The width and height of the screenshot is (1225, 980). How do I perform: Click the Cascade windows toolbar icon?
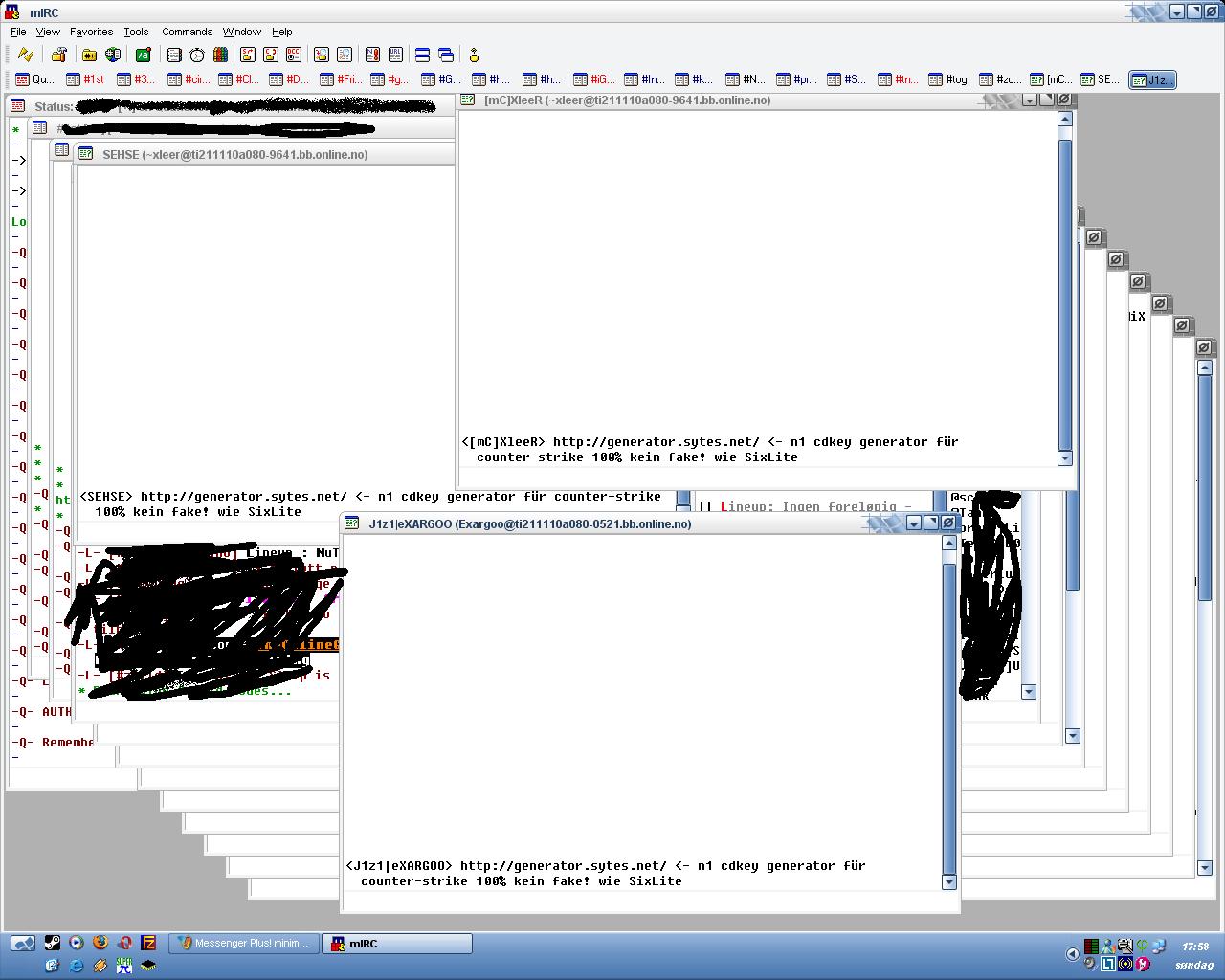click(x=446, y=55)
